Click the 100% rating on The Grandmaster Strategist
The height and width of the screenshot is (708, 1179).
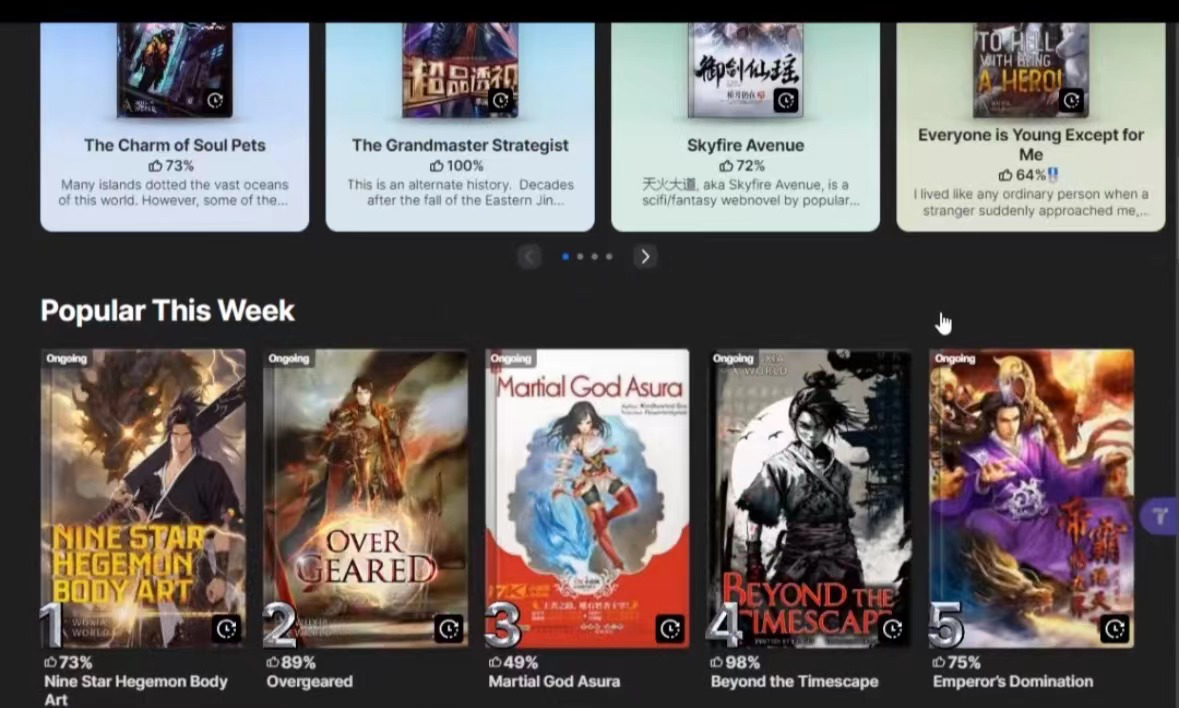click(465, 165)
